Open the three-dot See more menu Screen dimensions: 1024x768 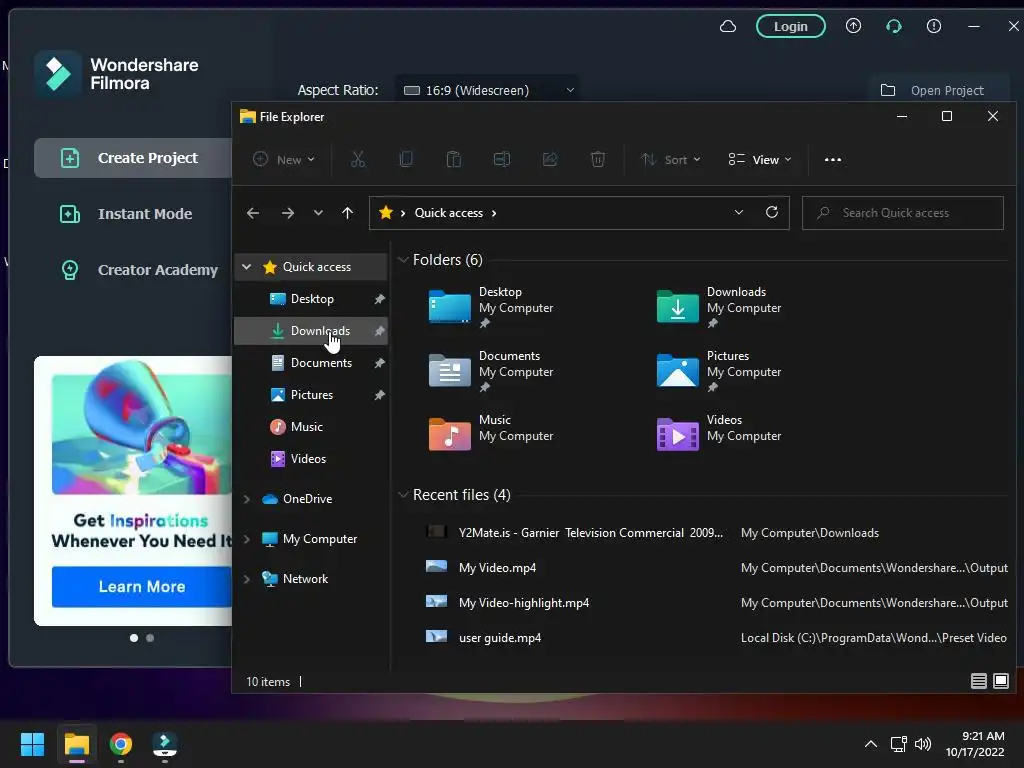pos(833,159)
